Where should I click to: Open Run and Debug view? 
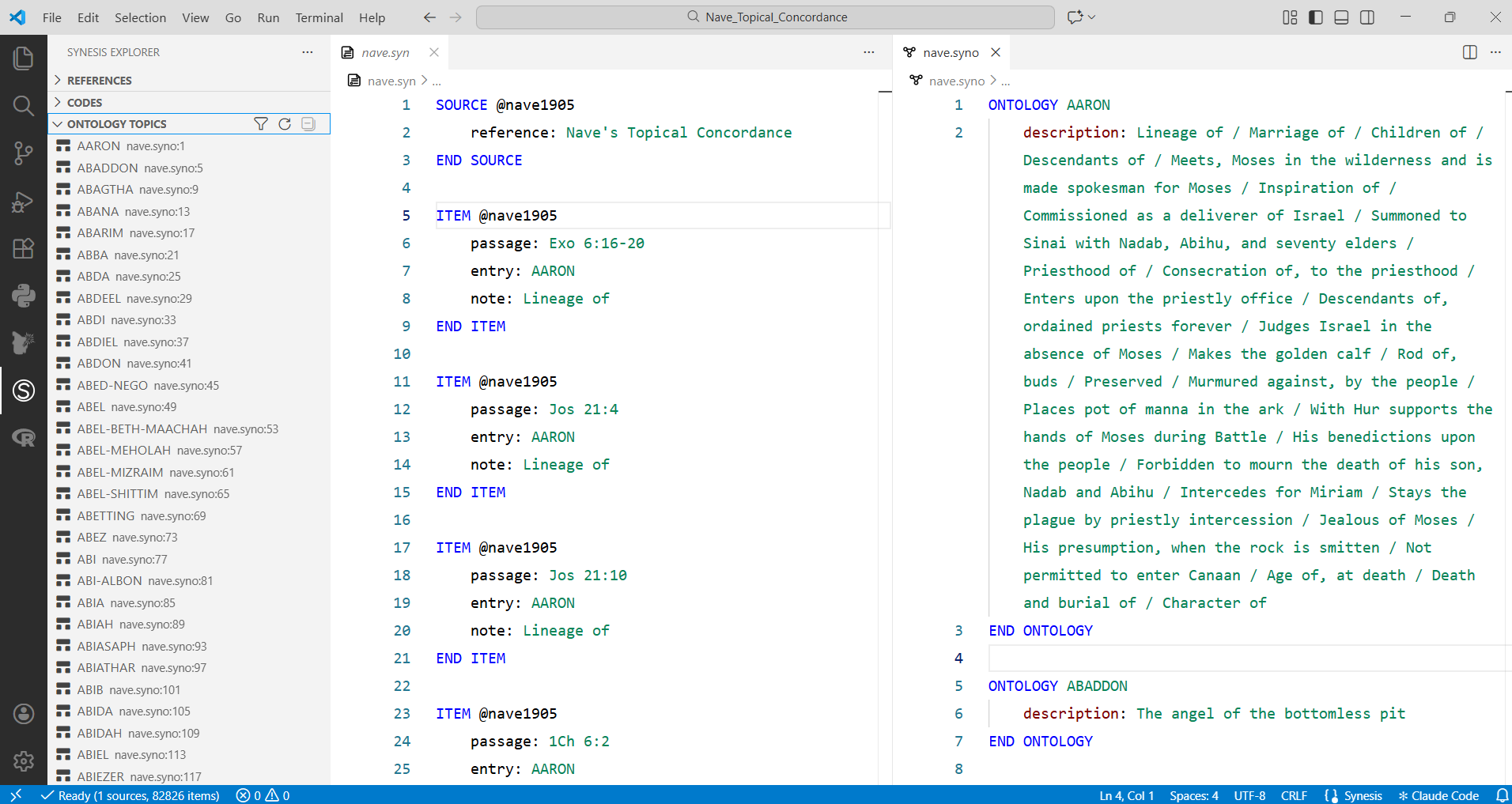24,202
